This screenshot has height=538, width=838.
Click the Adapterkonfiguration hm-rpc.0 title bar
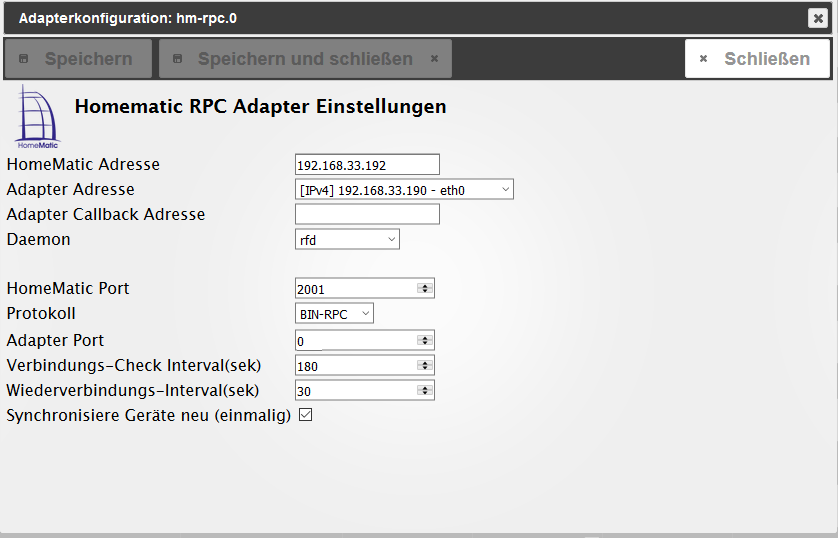tap(400, 18)
